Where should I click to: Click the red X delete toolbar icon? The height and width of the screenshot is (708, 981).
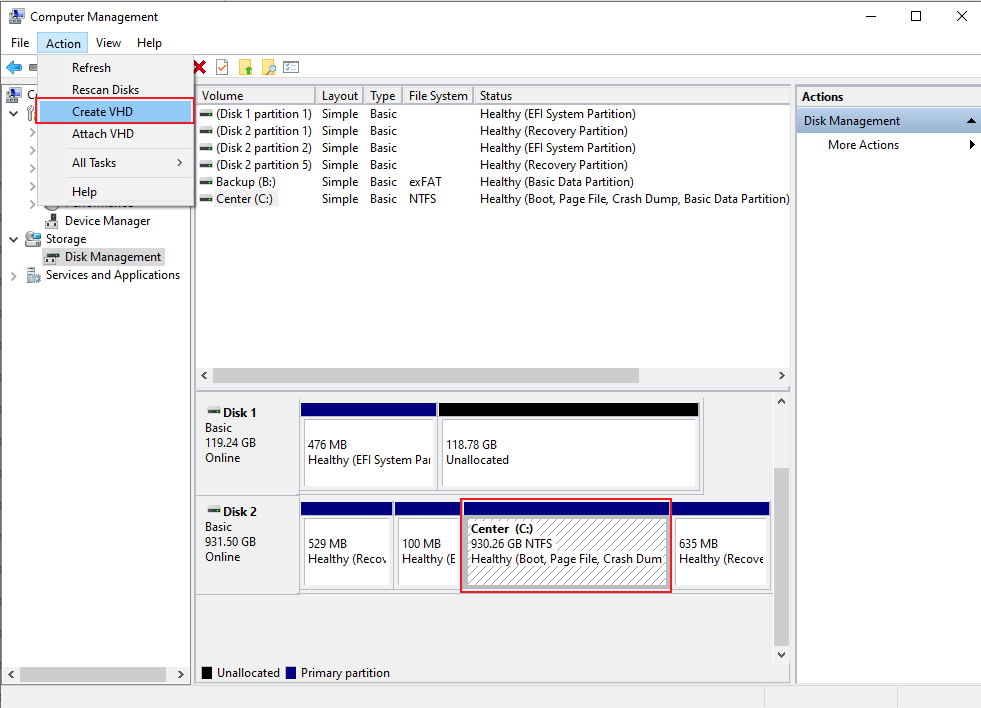coord(200,67)
